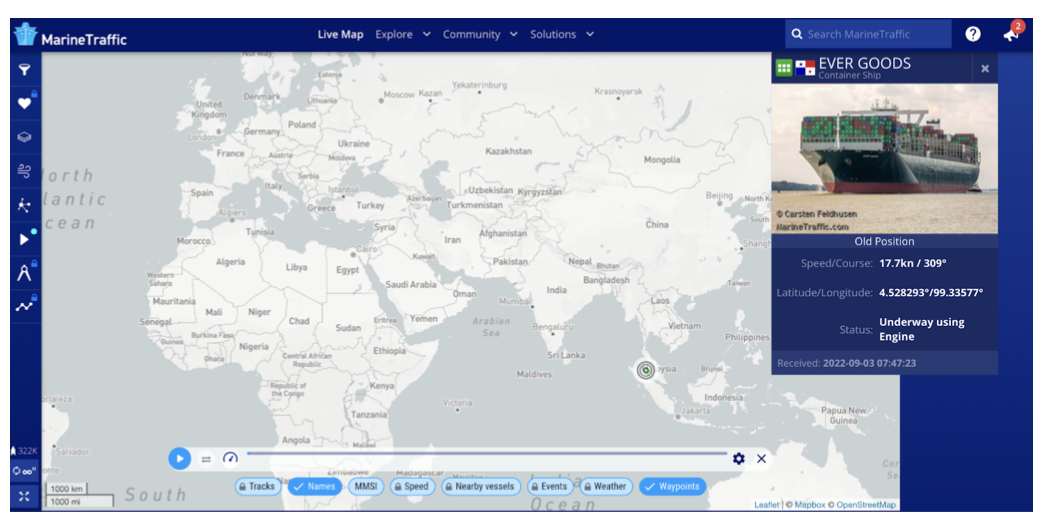The height and width of the screenshot is (518, 1038).
Task: Select the distance measuring compass tool
Action: point(24,273)
